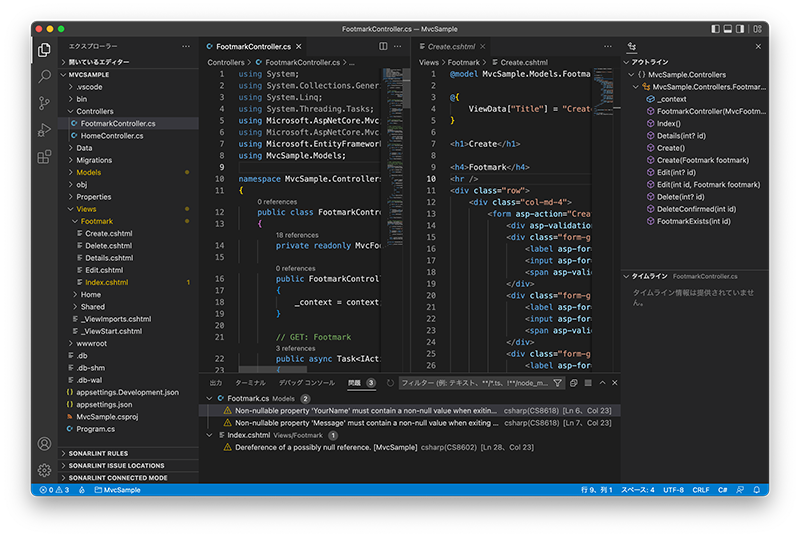Open HomeController.cs from the explorer

(x=112, y=136)
